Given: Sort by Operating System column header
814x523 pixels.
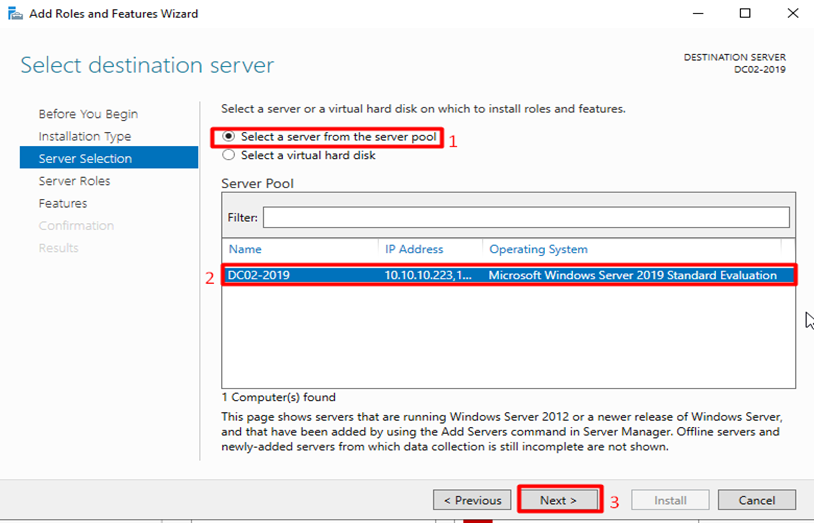Looking at the screenshot, I should click(x=538, y=249).
